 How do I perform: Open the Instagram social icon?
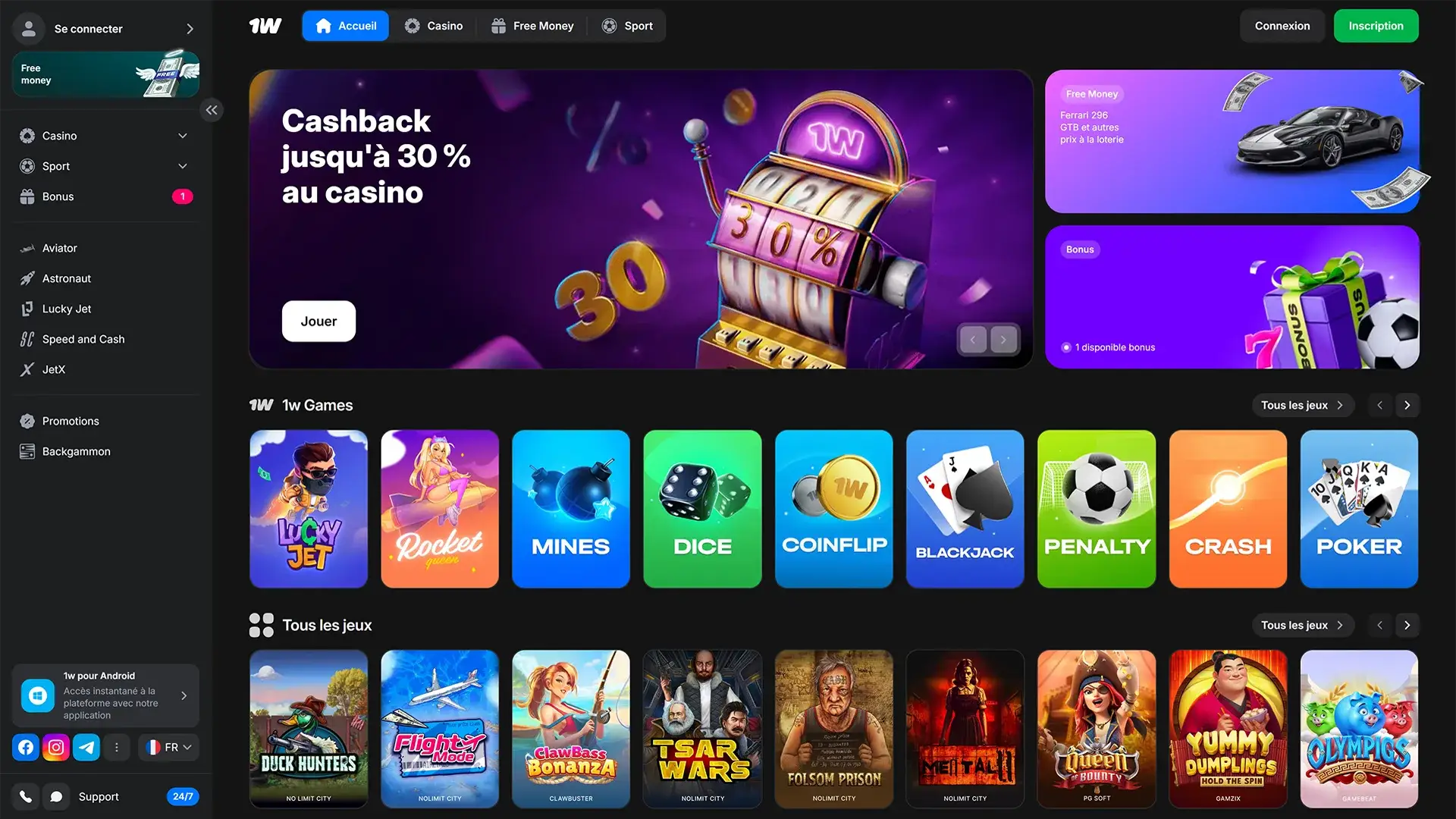point(56,747)
